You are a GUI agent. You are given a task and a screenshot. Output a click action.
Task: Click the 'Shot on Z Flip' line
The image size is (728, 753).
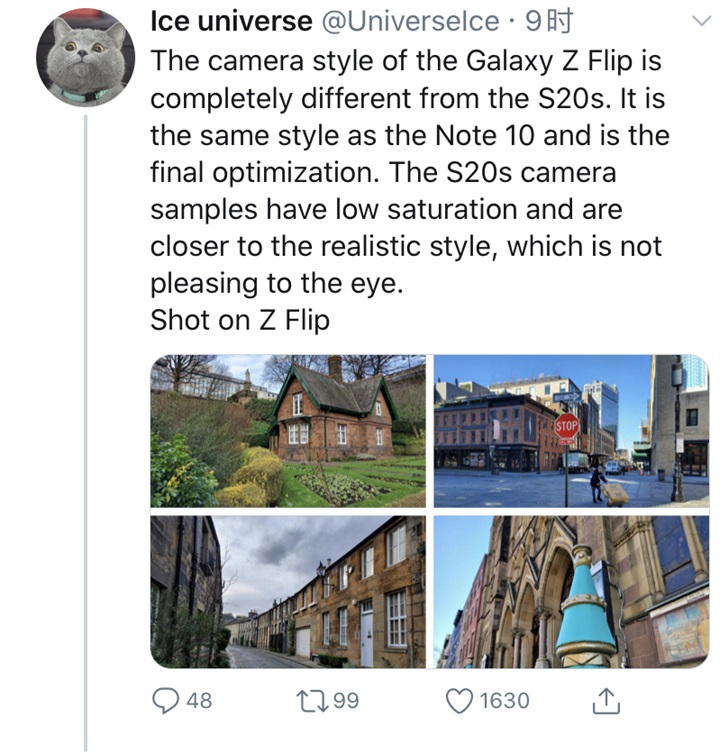(x=240, y=320)
